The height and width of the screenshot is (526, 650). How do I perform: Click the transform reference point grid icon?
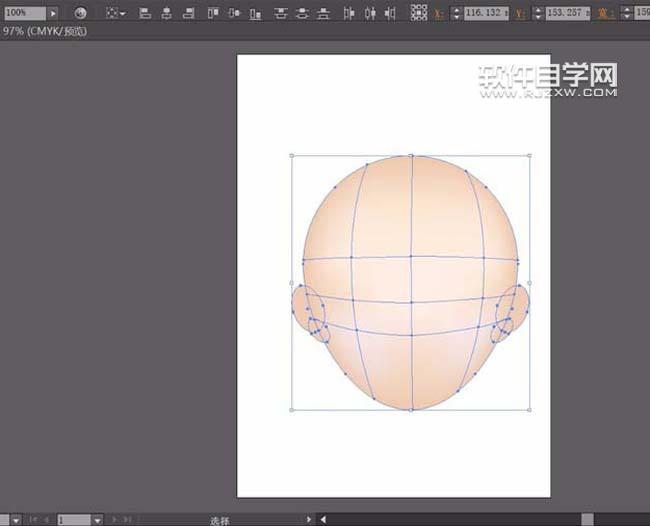(x=419, y=14)
